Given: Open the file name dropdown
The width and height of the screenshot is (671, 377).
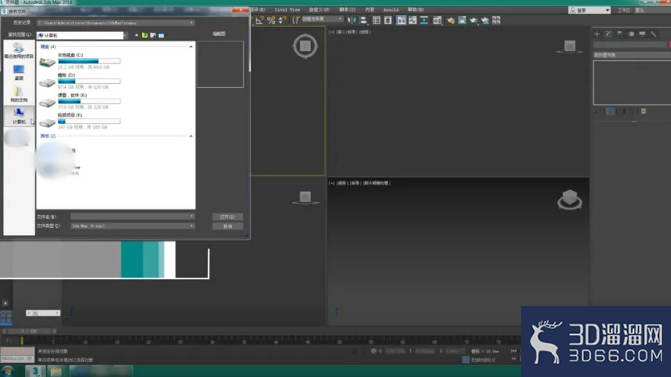Looking at the screenshot, I should pyautogui.click(x=192, y=217).
